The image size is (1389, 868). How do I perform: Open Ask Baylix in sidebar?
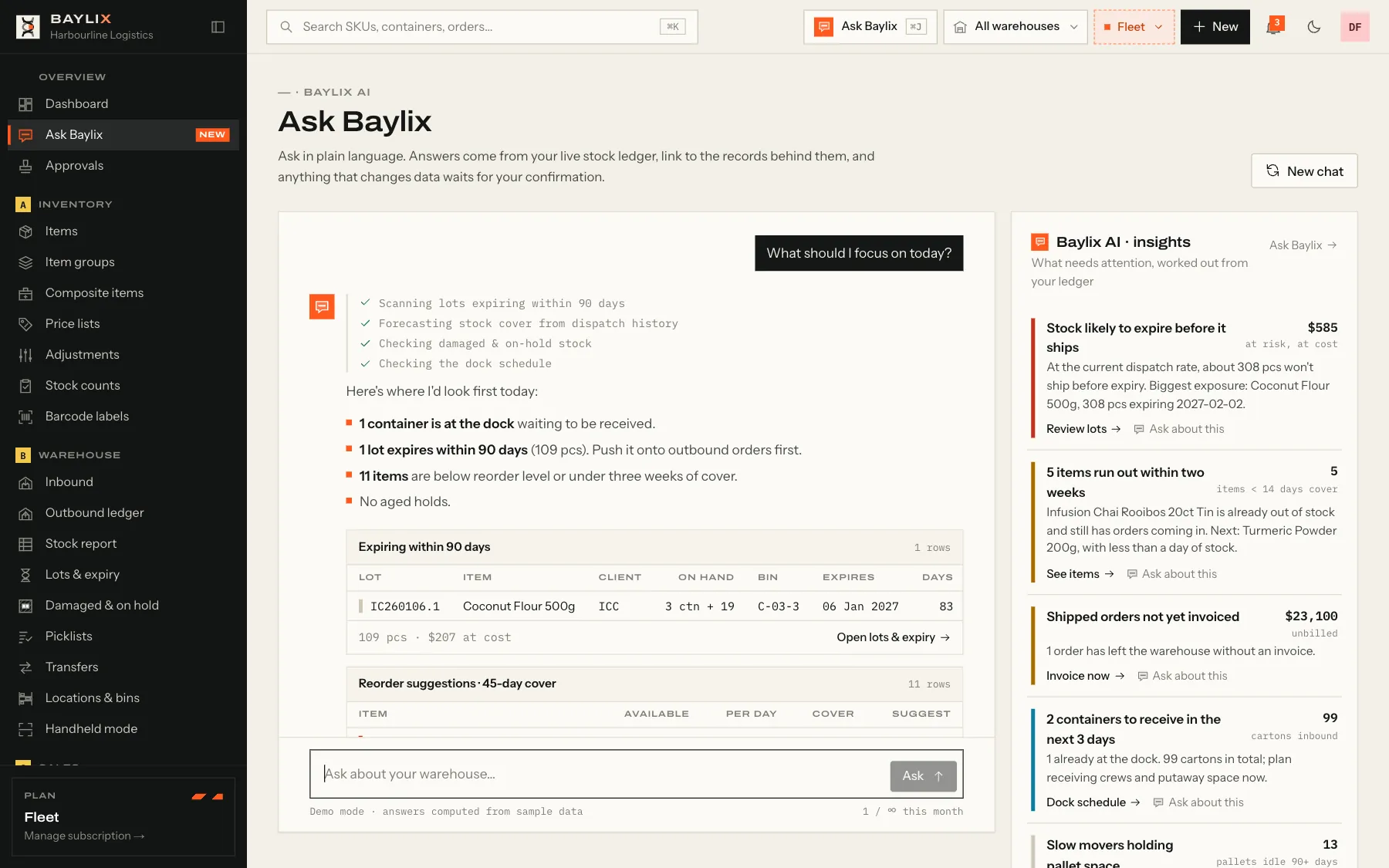tap(123, 135)
